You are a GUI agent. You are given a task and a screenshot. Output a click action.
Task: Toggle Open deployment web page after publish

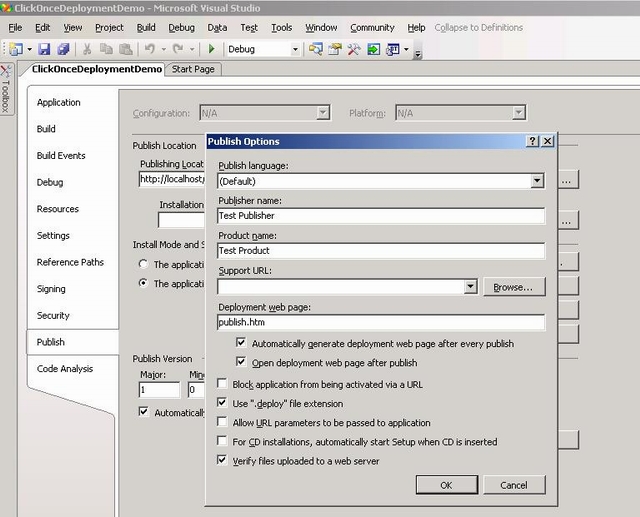241,362
